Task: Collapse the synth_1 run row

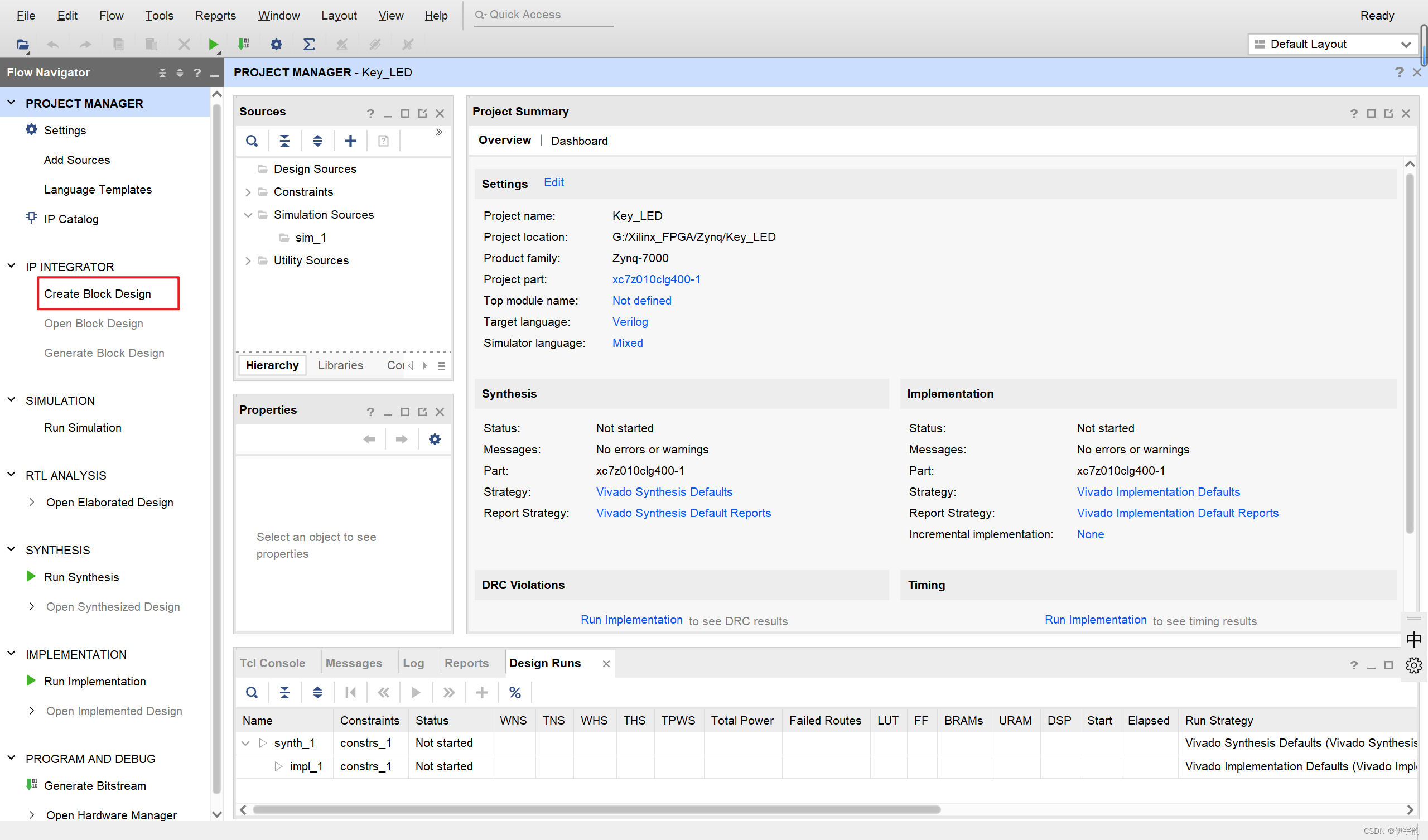Action: pos(245,742)
